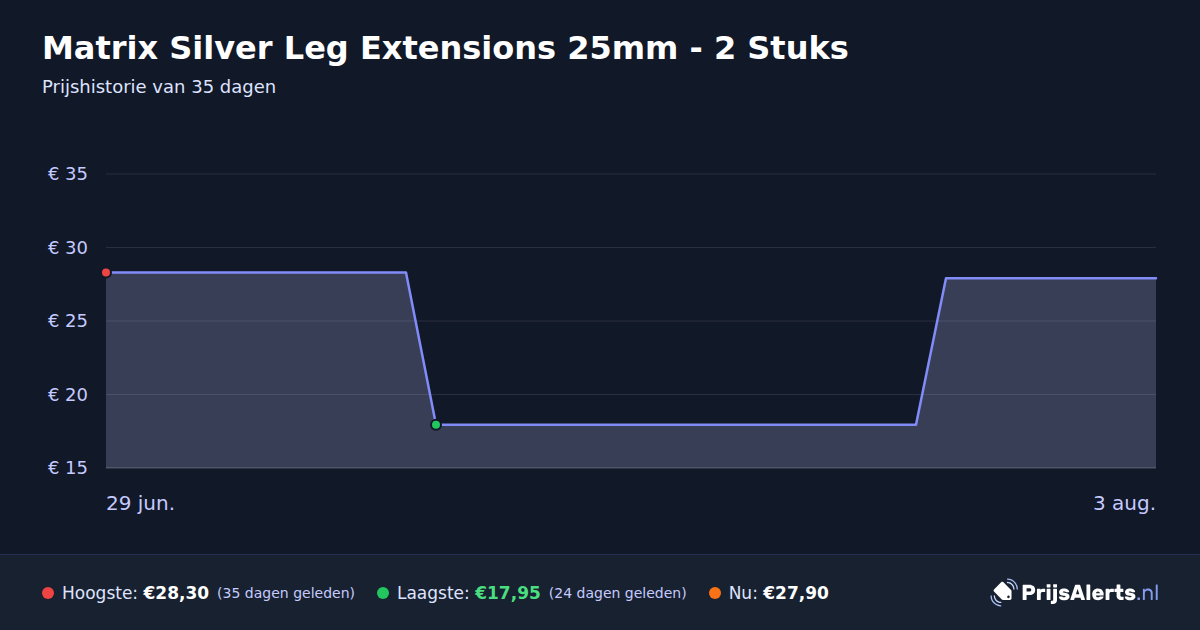The height and width of the screenshot is (630, 1200).
Task: Click the orange Nu legend dot
Action: [x=715, y=593]
